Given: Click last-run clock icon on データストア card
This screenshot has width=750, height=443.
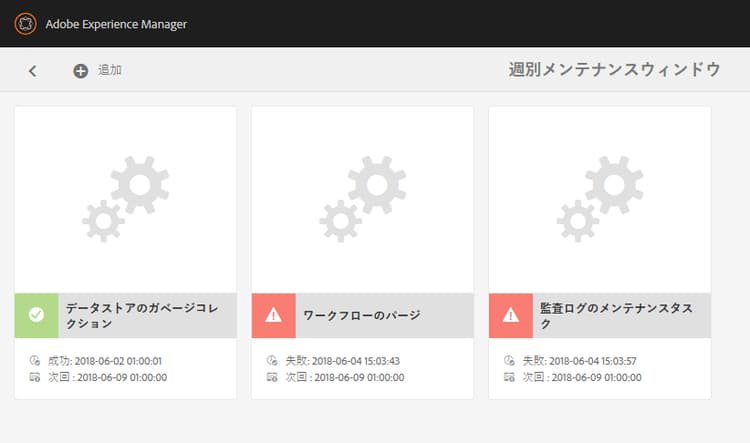Looking at the screenshot, I should pyautogui.click(x=35, y=361).
